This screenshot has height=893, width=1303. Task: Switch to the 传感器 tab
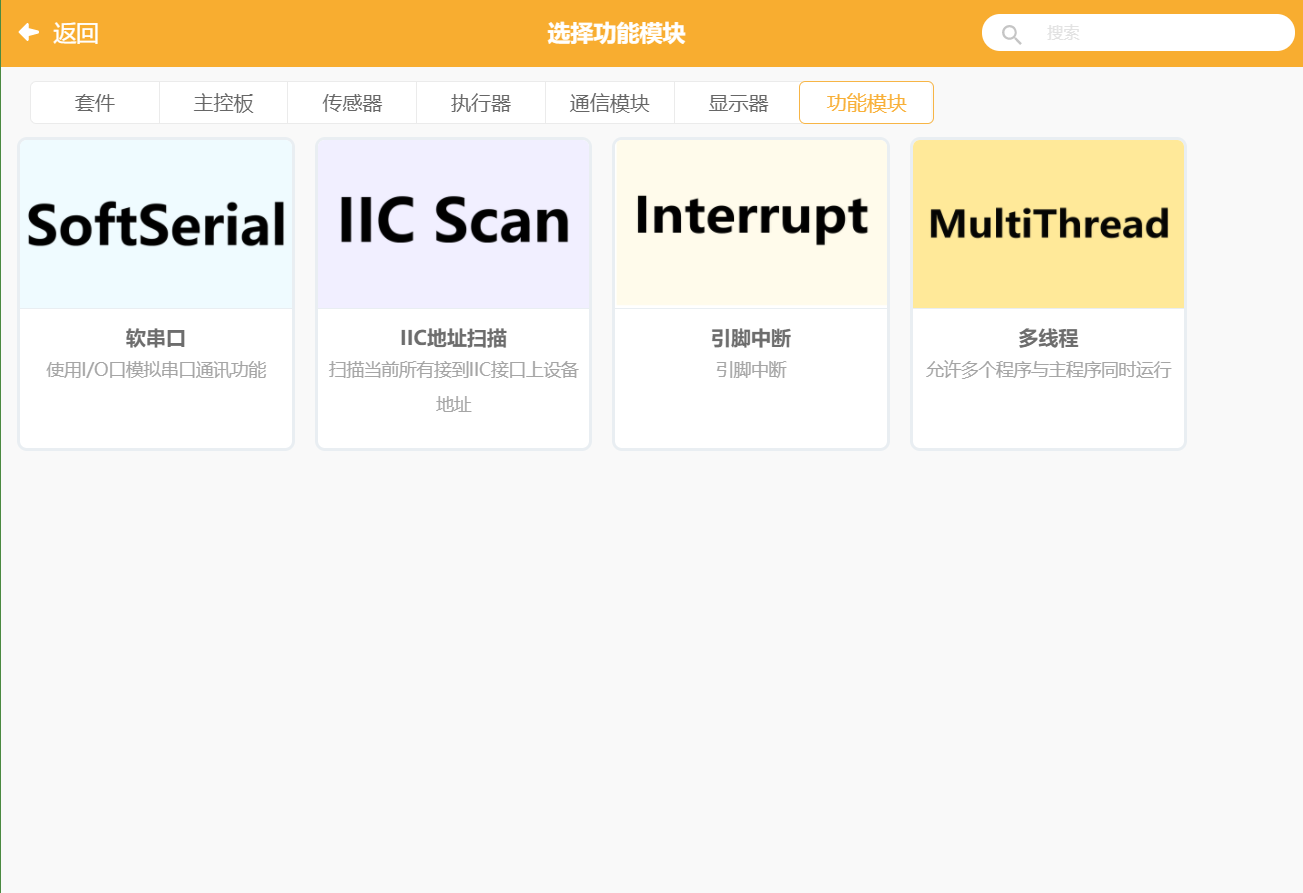[x=352, y=102]
